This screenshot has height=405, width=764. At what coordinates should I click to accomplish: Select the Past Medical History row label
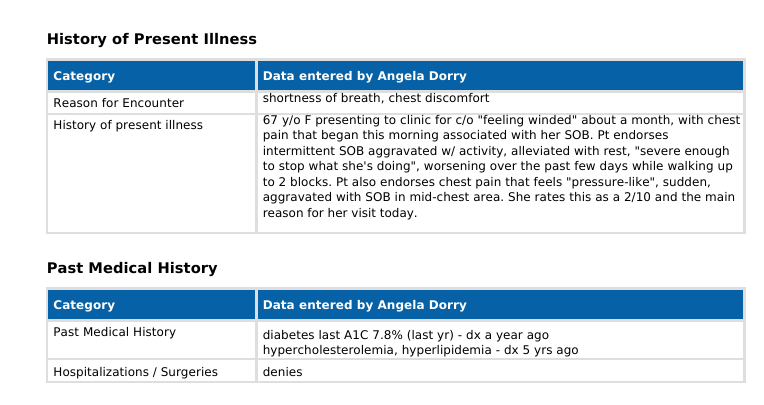(114, 332)
